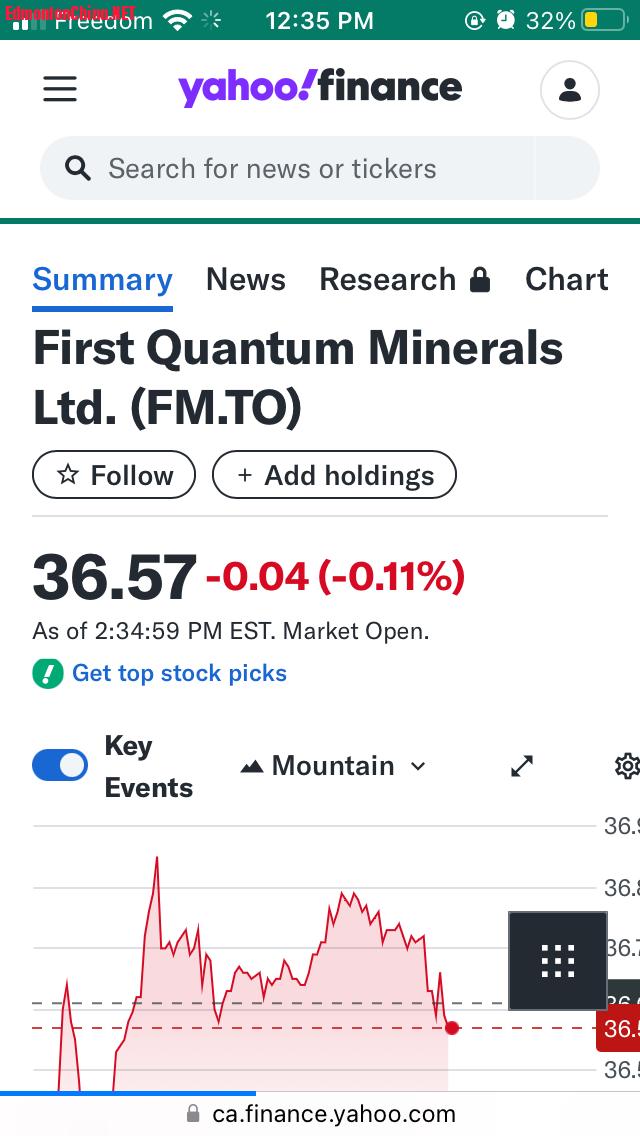The width and height of the screenshot is (640, 1136).
Task: Expand the chart to fullscreen
Action: [x=522, y=766]
